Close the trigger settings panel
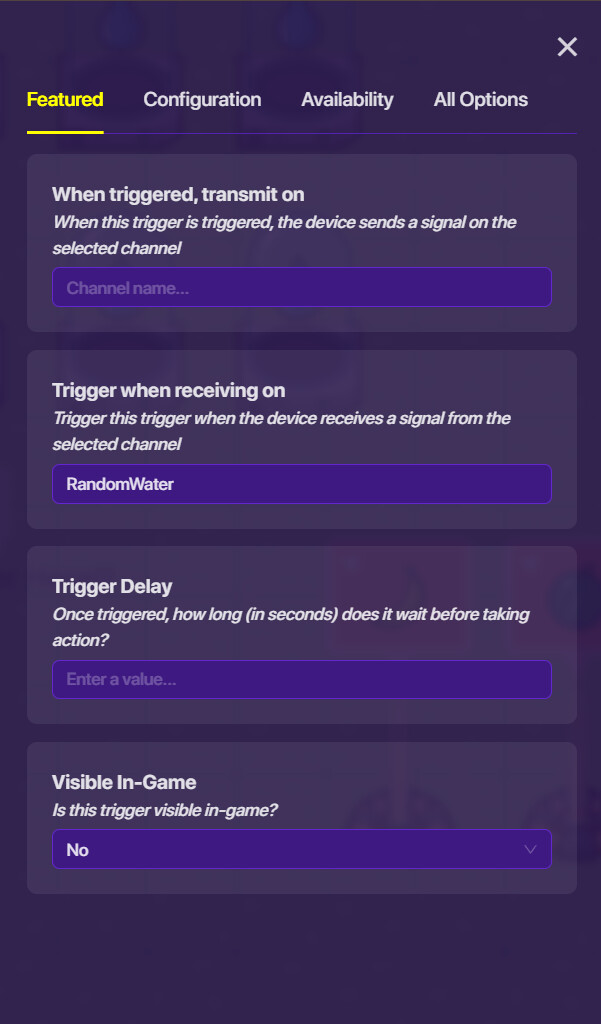601x1024 pixels. (567, 47)
